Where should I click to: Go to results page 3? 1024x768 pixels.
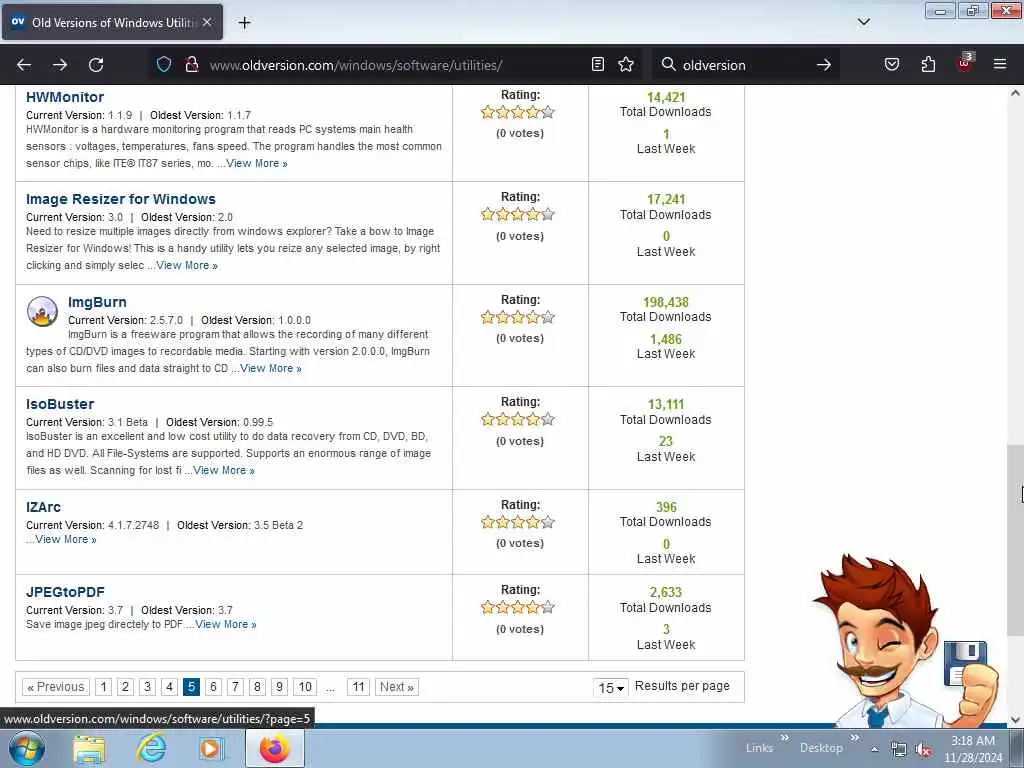pos(148,687)
